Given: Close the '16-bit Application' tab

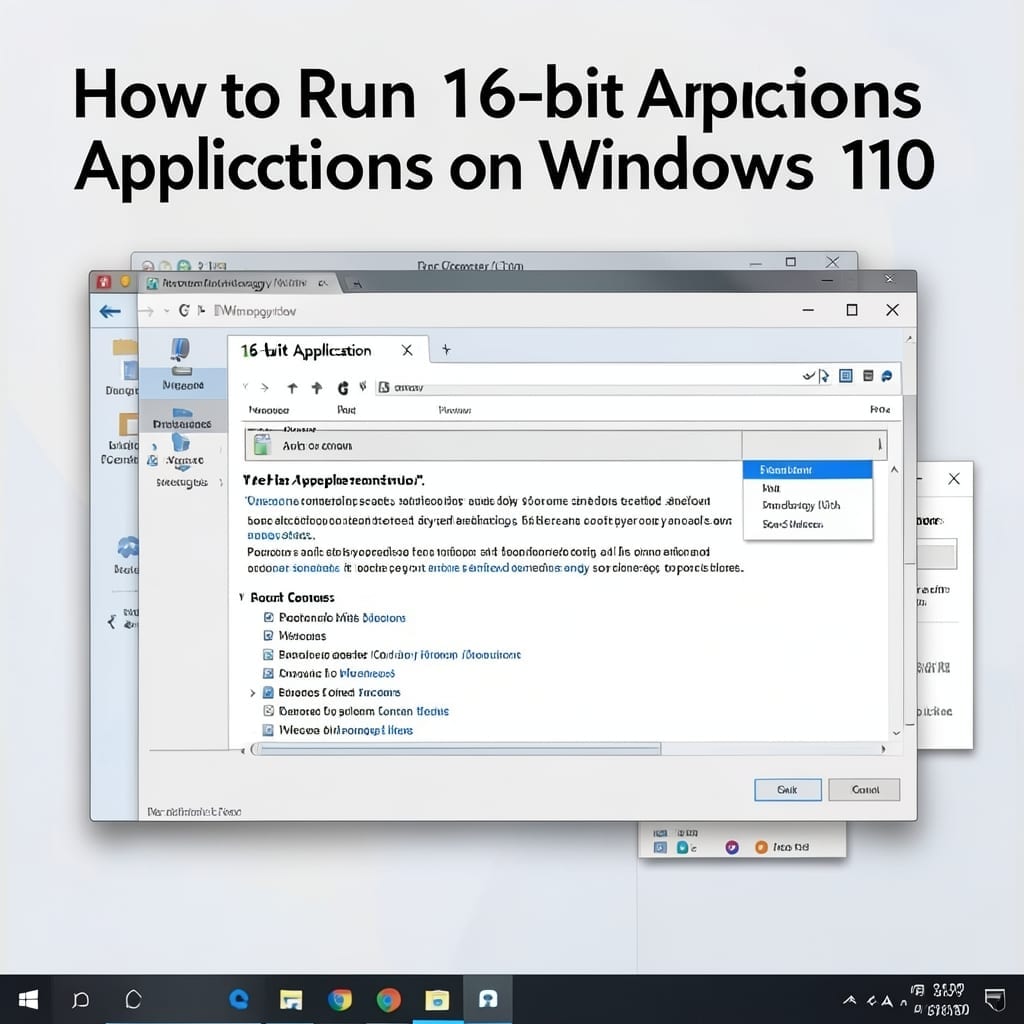Looking at the screenshot, I should (x=407, y=351).
